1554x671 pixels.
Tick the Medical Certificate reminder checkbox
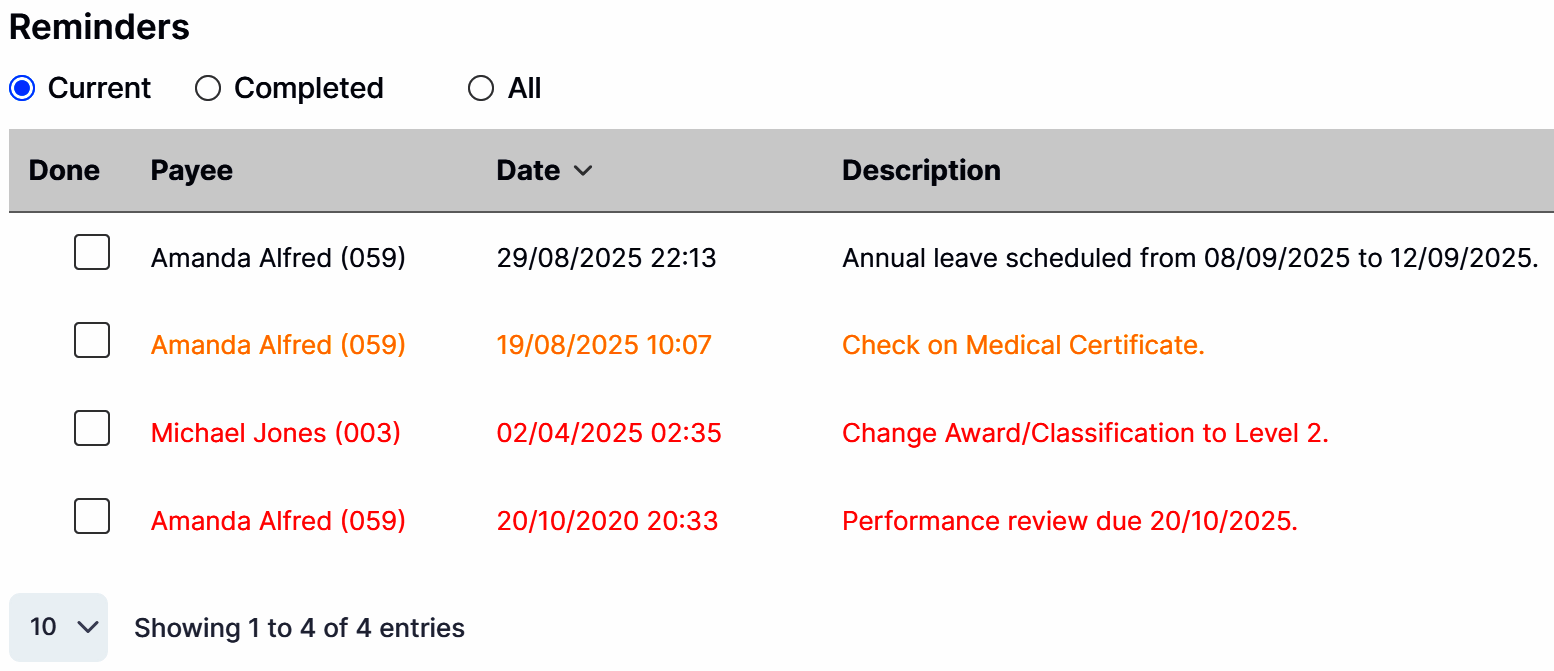tap(92, 341)
